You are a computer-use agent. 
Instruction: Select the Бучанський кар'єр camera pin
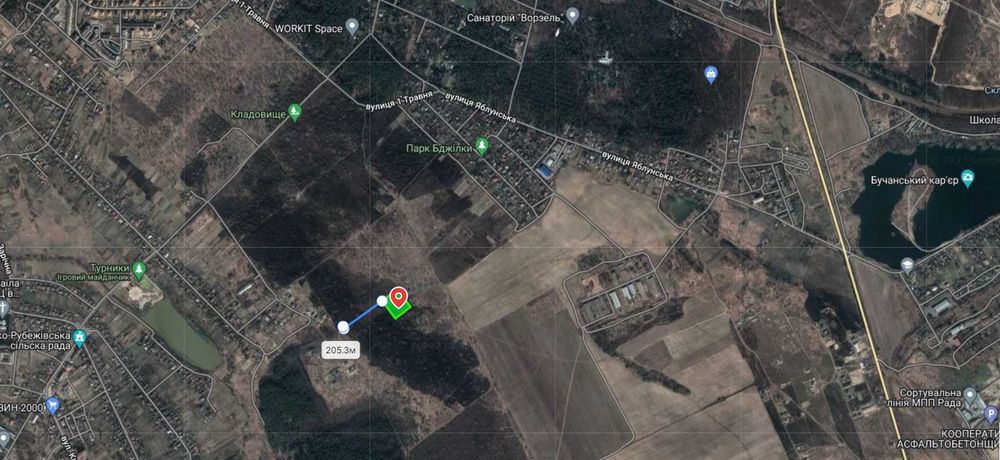tap(967, 178)
